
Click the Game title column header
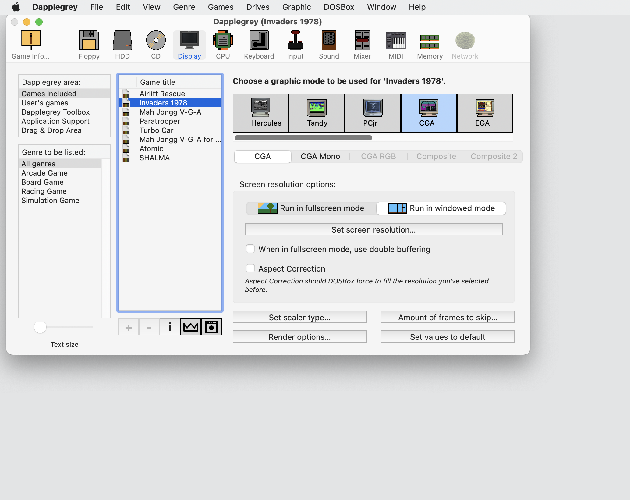[179, 82]
